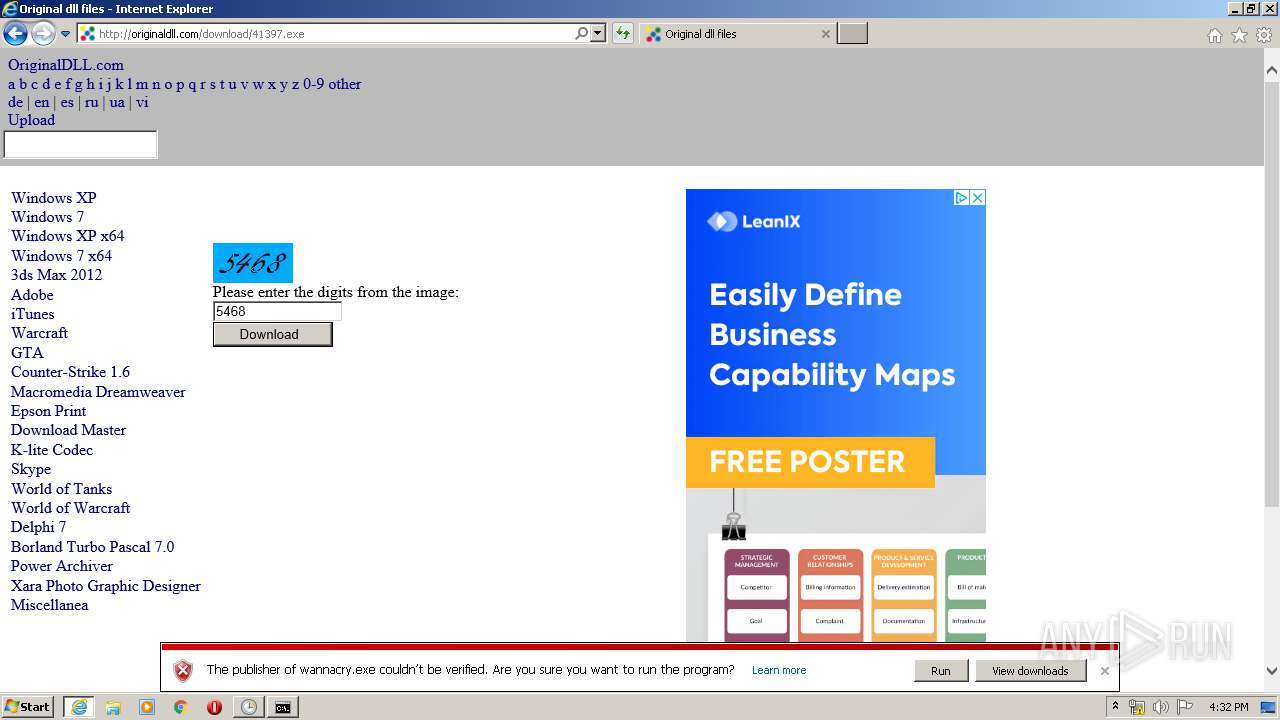Click the captcha image showing 5468

pyautogui.click(x=253, y=263)
